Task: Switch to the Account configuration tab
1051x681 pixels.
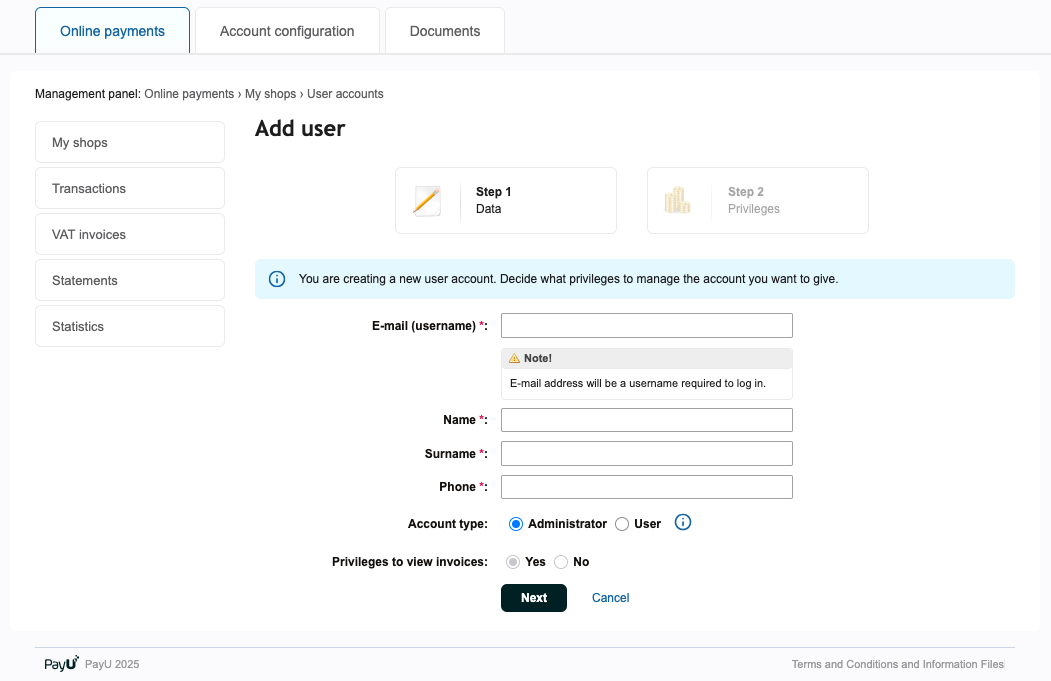Action: coord(287,31)
